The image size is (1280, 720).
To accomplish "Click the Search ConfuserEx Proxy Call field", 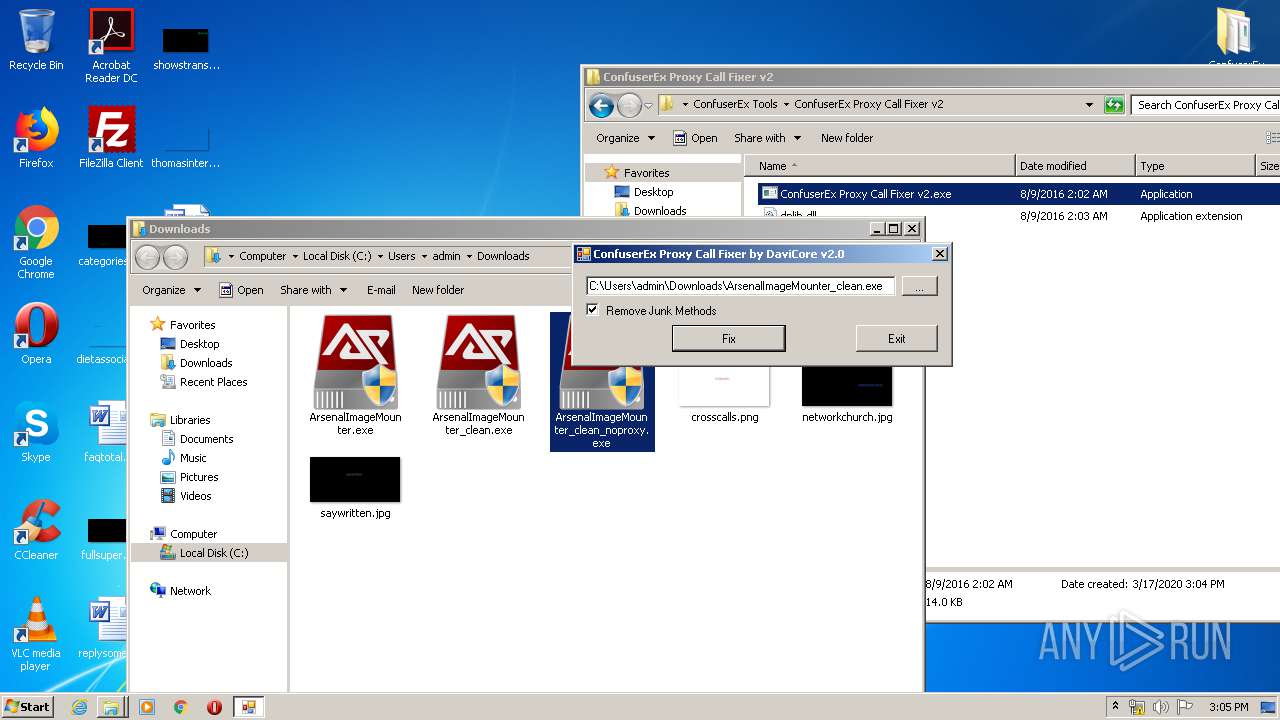I will pyautogui.click(x=1205, y=105).
